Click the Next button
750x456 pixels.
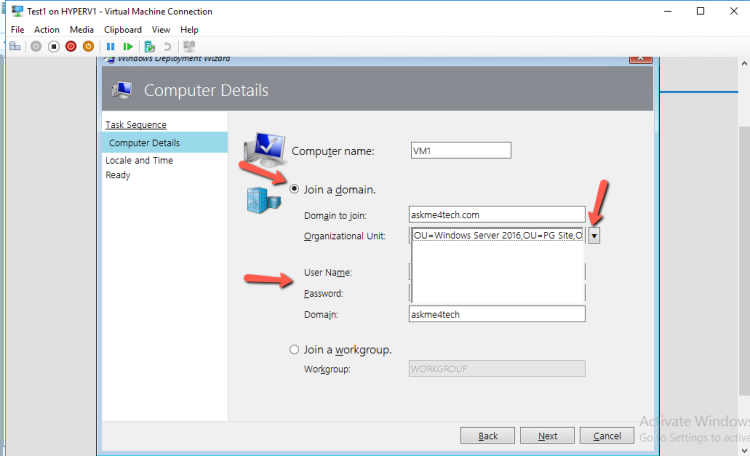[548, 436]
